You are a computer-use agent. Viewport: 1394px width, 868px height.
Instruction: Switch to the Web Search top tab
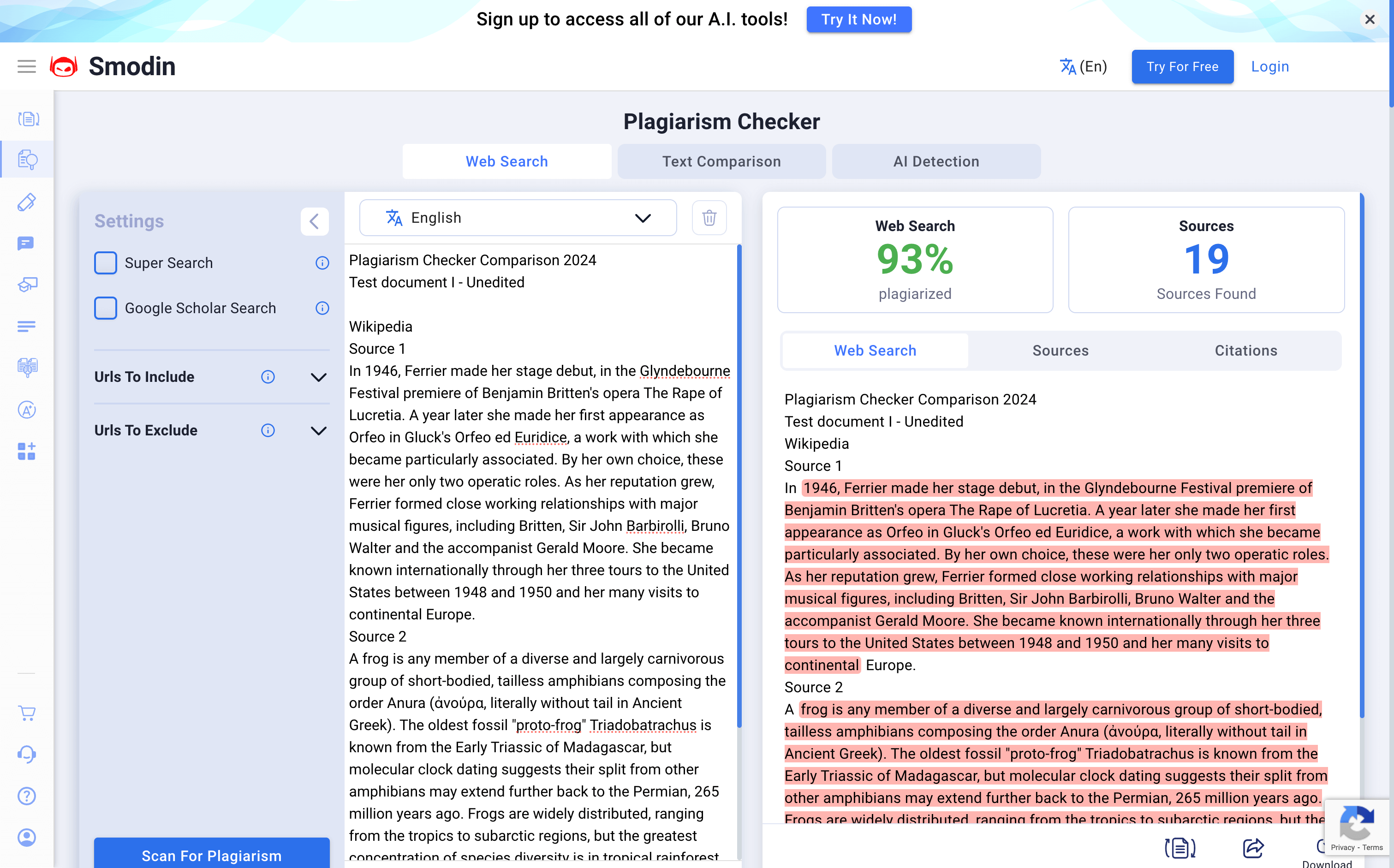coord(506,161)
